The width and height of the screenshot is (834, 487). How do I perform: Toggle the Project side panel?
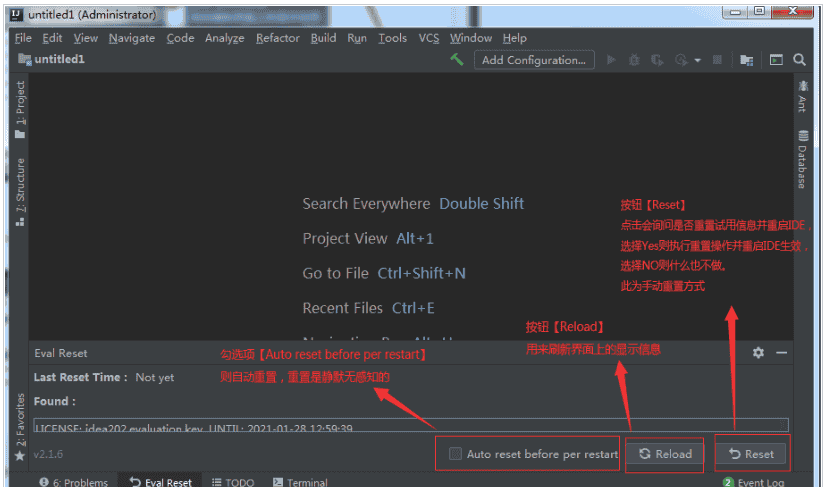pos(19,110)
